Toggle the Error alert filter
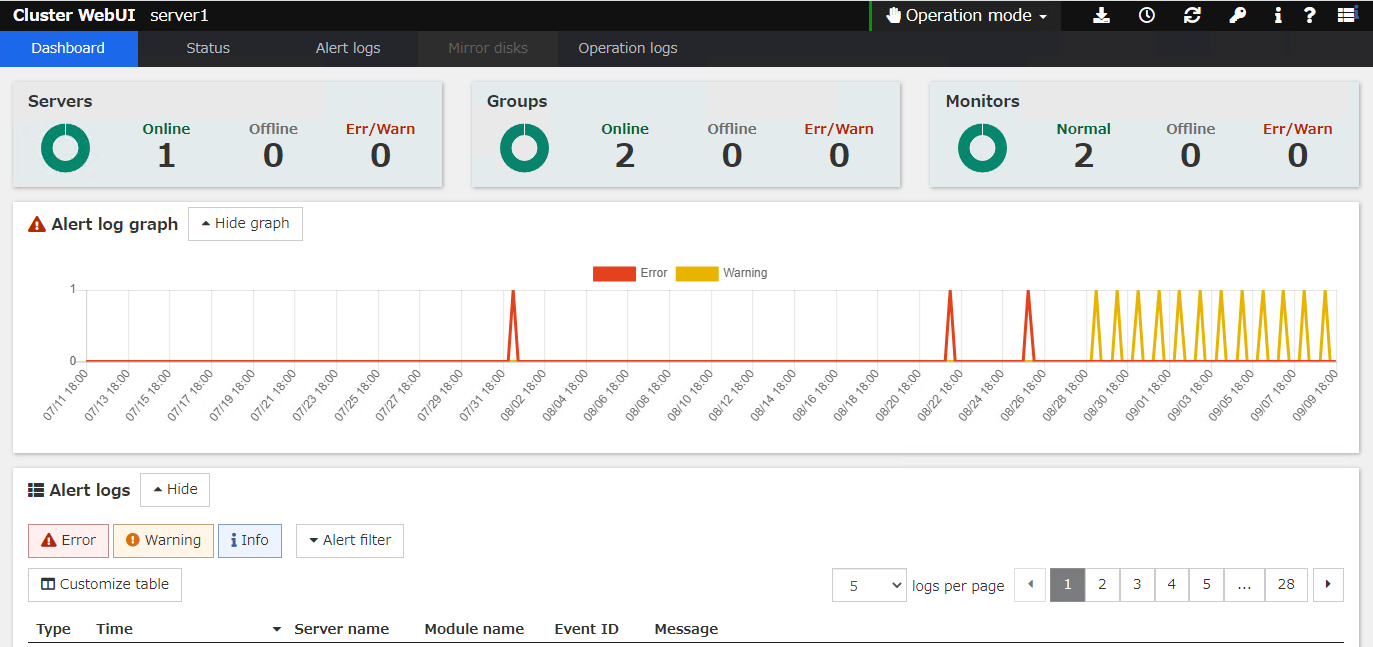This screenshot has height=647, width=1373. click(68, 540)
